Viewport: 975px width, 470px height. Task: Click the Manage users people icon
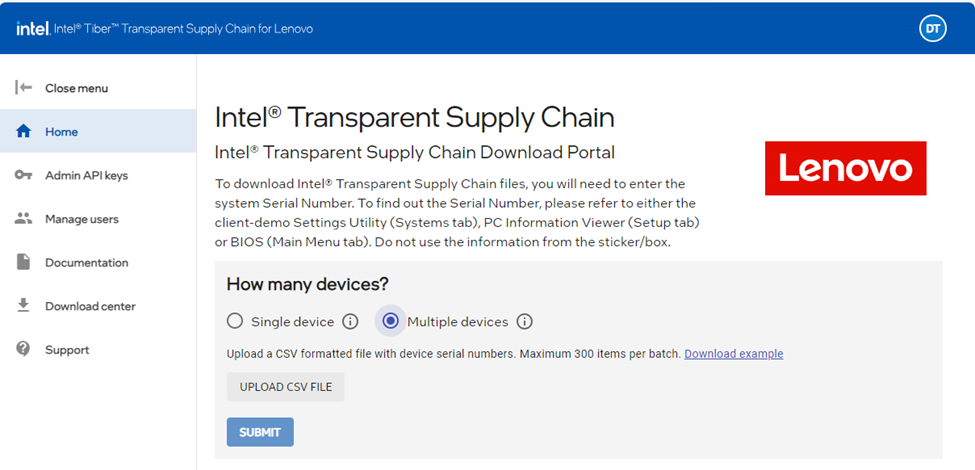[23, 218]
